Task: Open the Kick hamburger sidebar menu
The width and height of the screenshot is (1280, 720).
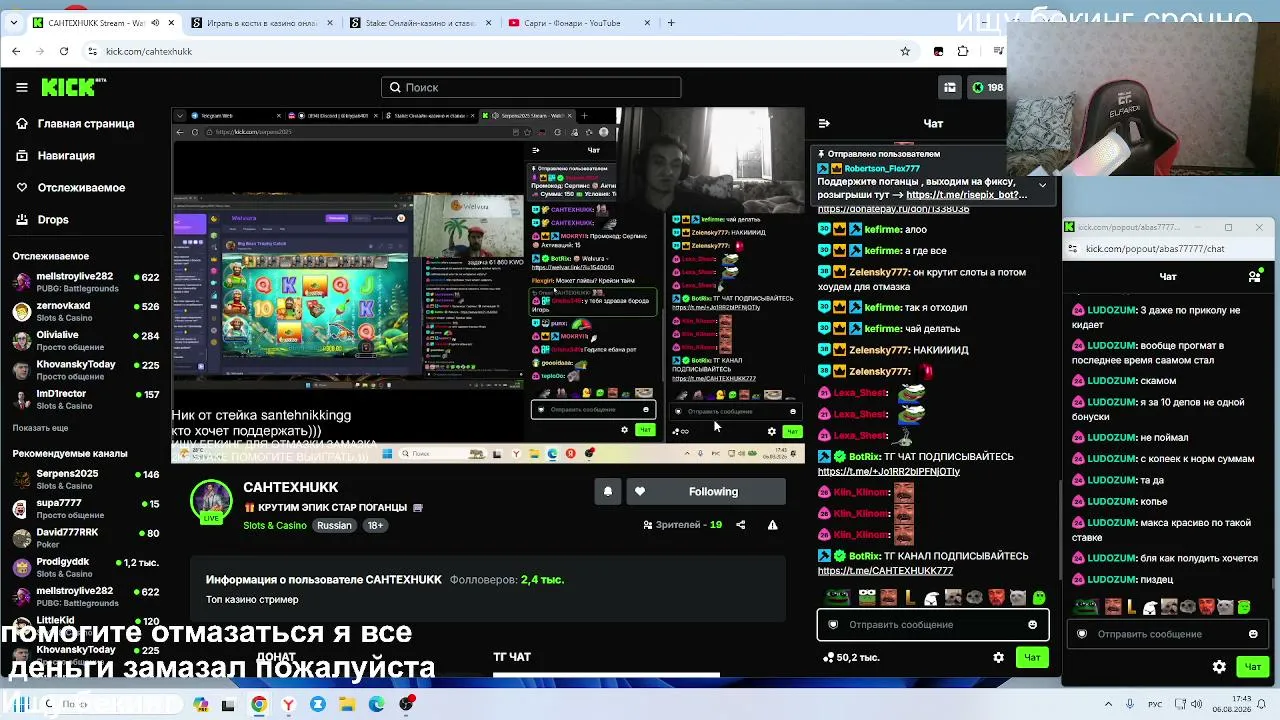Action: pyautogui.click(x=22, y=87)
